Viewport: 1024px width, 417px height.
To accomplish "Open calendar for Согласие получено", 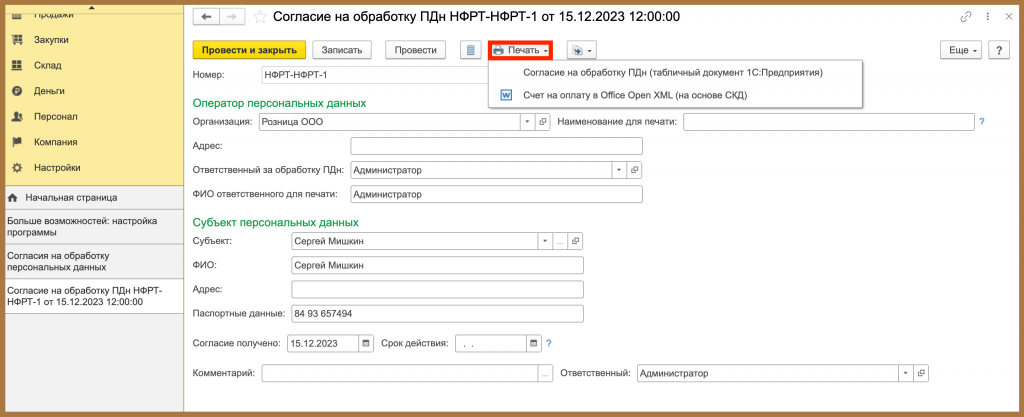I will point(366,343).
